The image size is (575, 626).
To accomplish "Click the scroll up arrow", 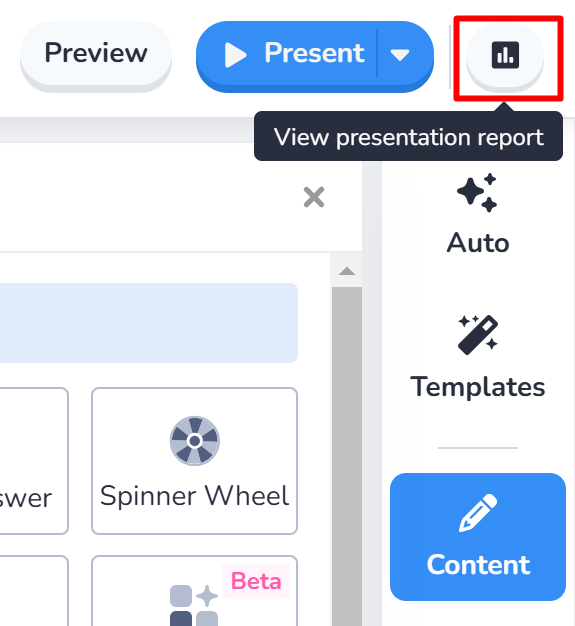I will click(347, 271).
